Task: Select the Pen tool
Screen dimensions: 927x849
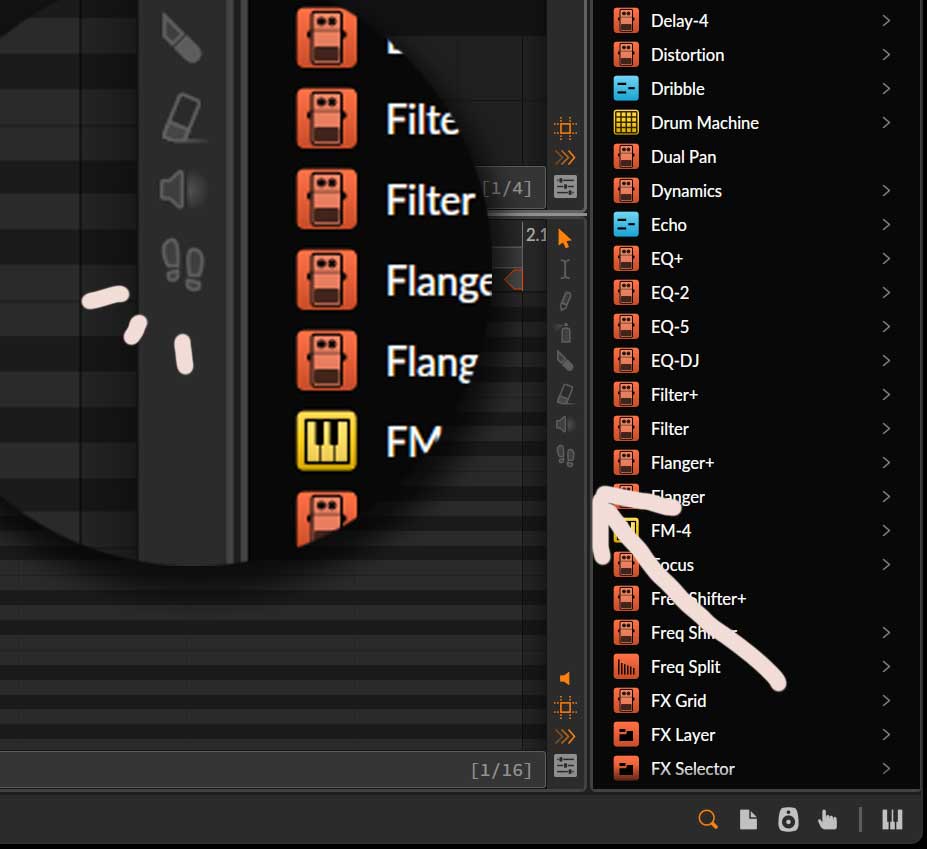Action: coord(565,300)
